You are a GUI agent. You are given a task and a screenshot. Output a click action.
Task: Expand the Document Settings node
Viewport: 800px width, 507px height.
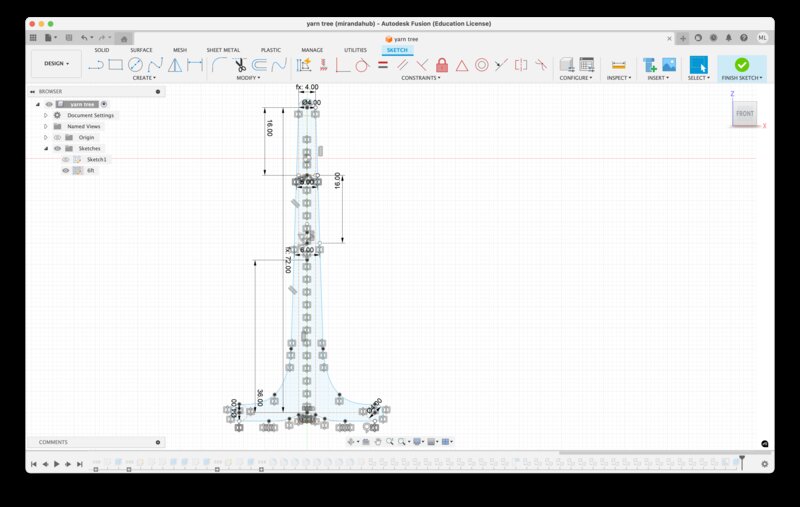coord(45,115)
